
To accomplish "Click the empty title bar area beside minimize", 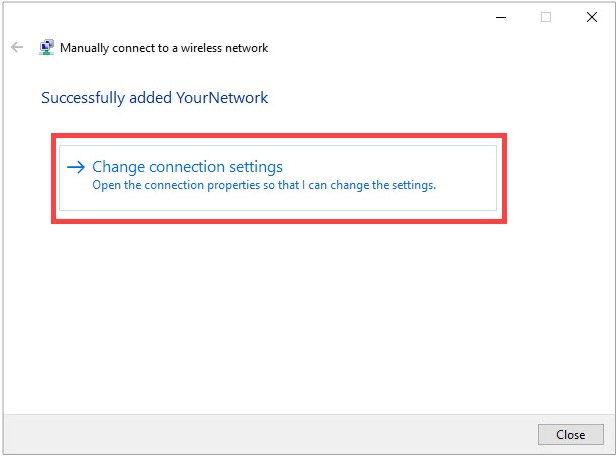I will pos(354,17).
